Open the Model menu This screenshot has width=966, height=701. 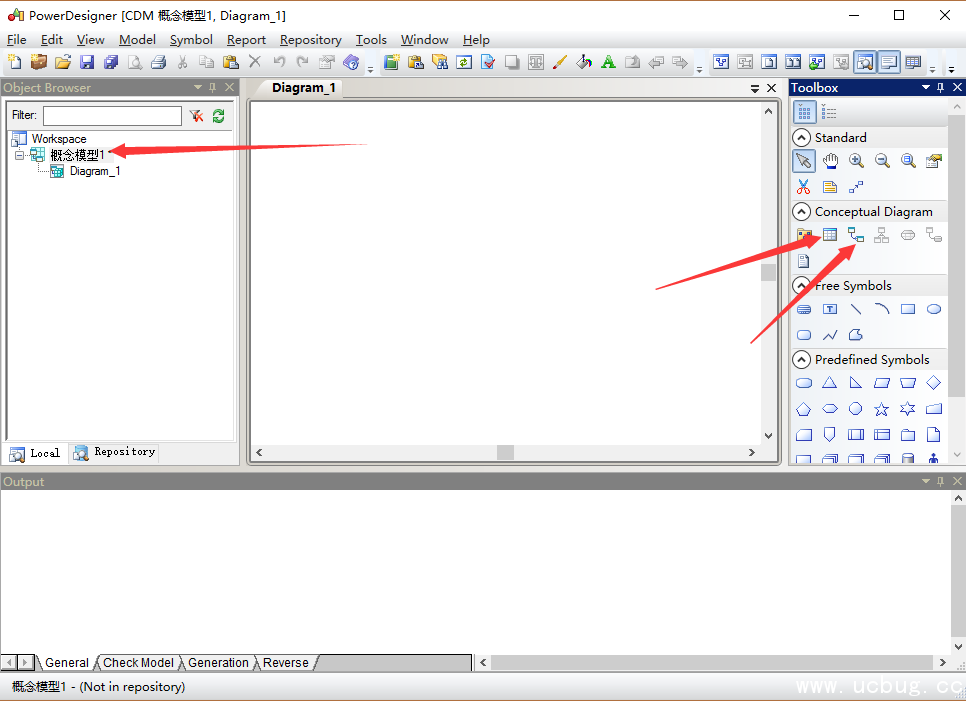tap(137, 39)
